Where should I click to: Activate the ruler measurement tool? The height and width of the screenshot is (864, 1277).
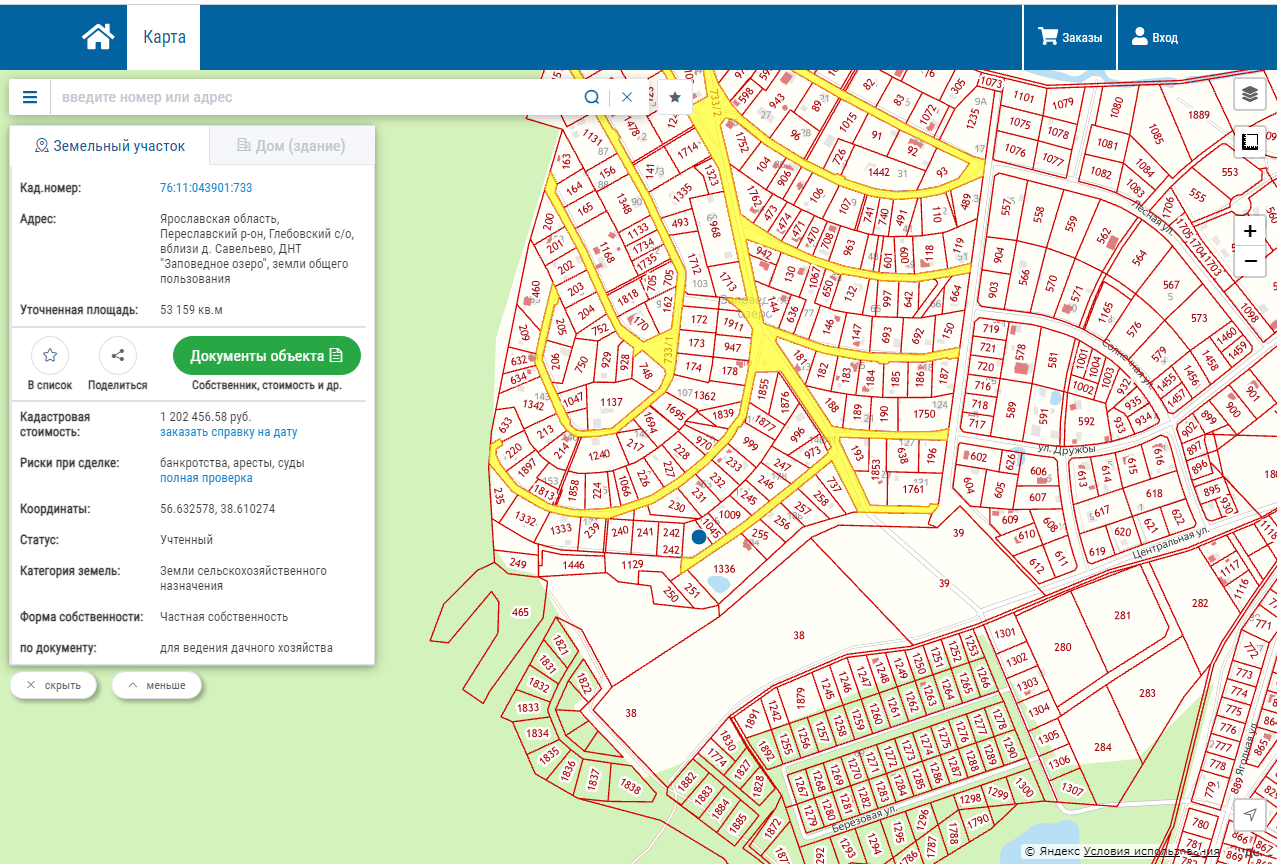[x=1249, y=142]
